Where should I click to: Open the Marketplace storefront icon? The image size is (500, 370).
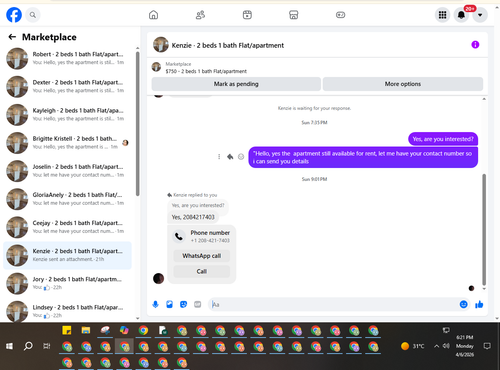click(x=294, y=15)
